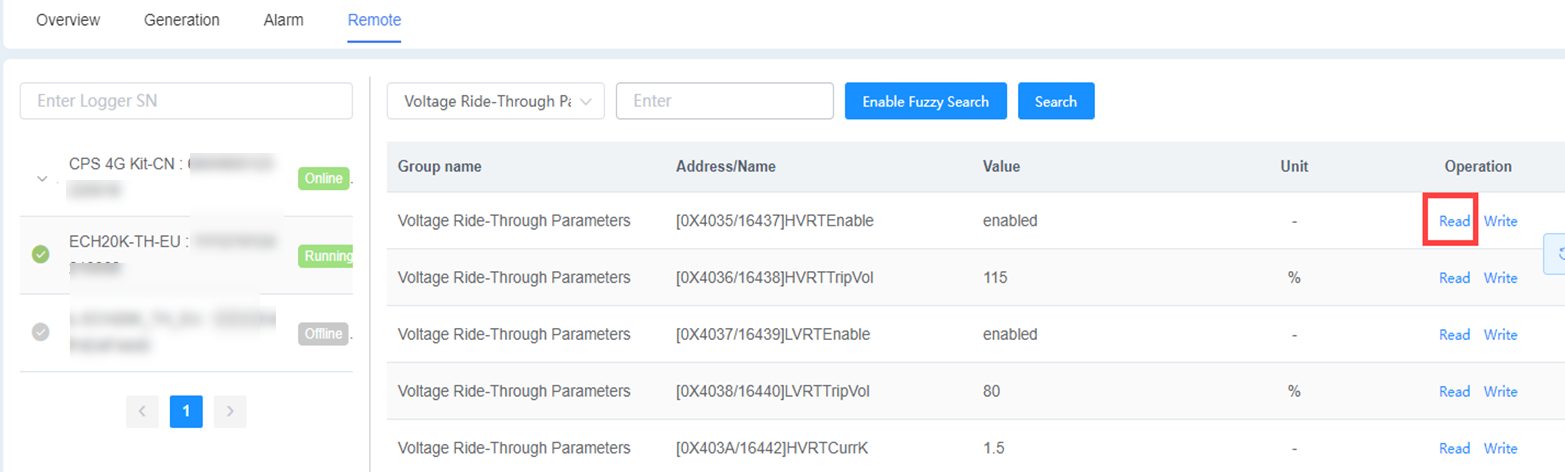Read the HVRTCurrK parameter
The image size is (1565, 472).
coord(1454,448)
